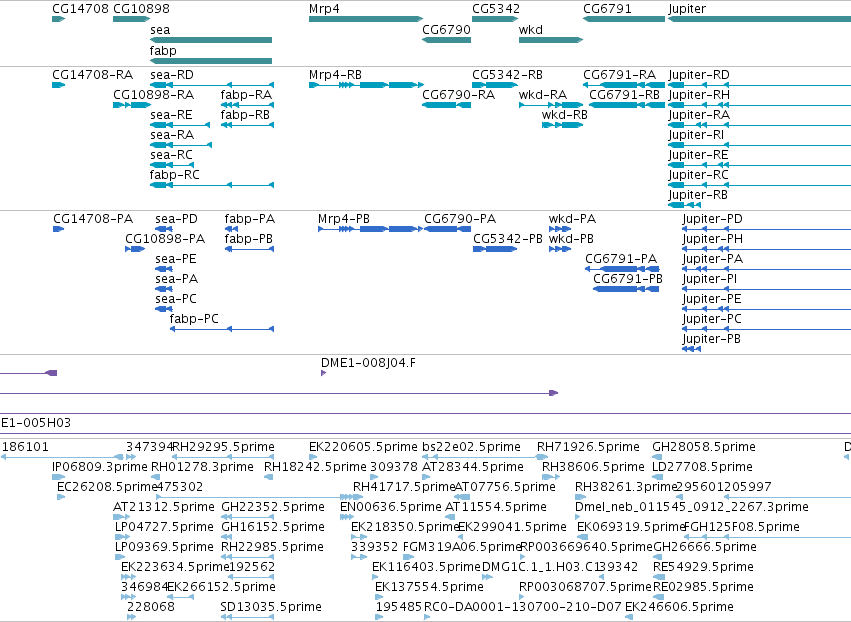Select protein label CG14708-PA

tap(93, 219)
